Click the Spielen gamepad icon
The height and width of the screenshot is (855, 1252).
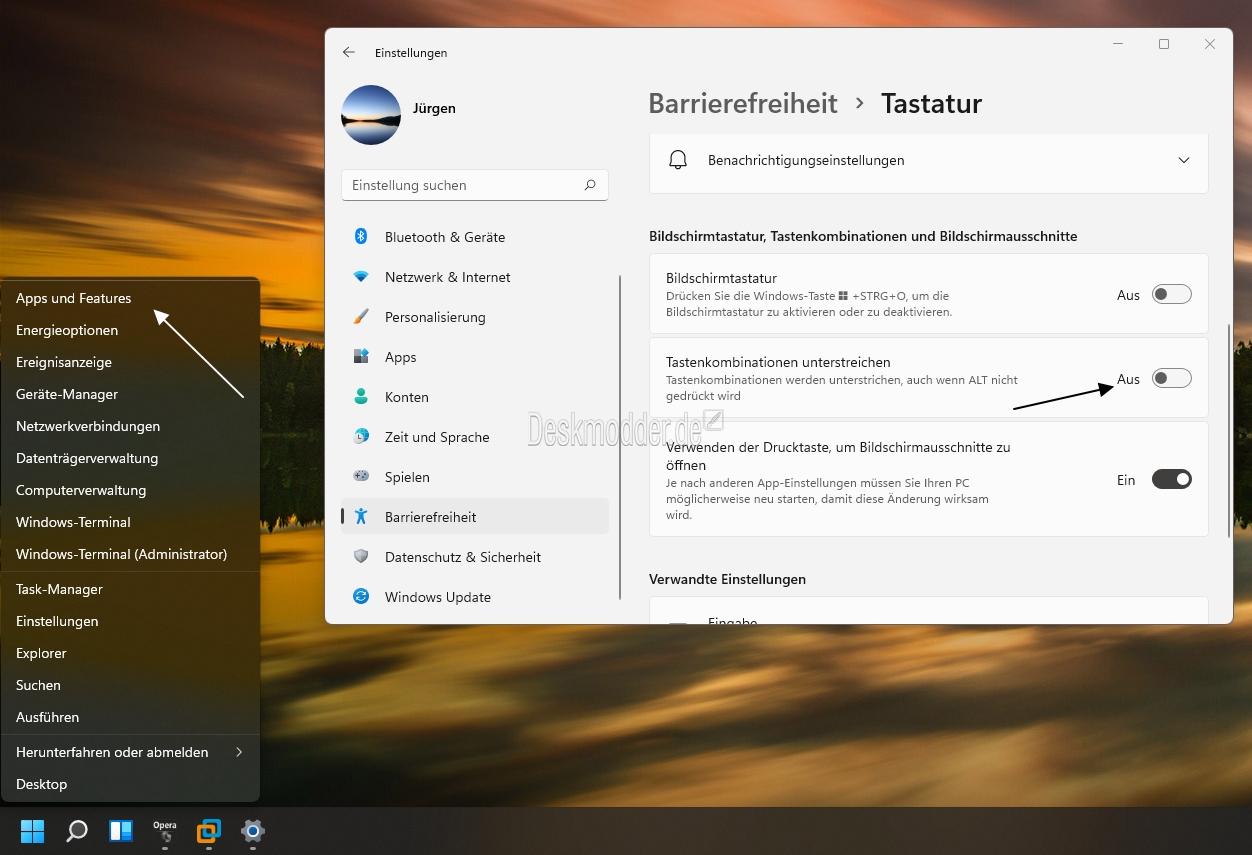(x=361, y=477)
